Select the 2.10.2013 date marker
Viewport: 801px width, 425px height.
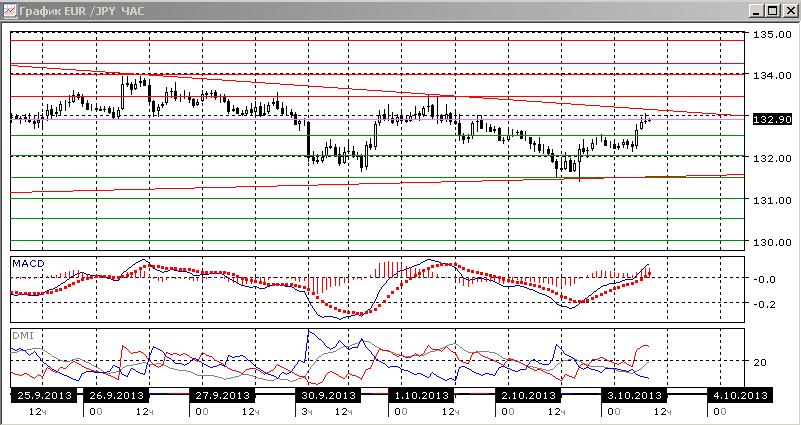[x=528, y=395]
